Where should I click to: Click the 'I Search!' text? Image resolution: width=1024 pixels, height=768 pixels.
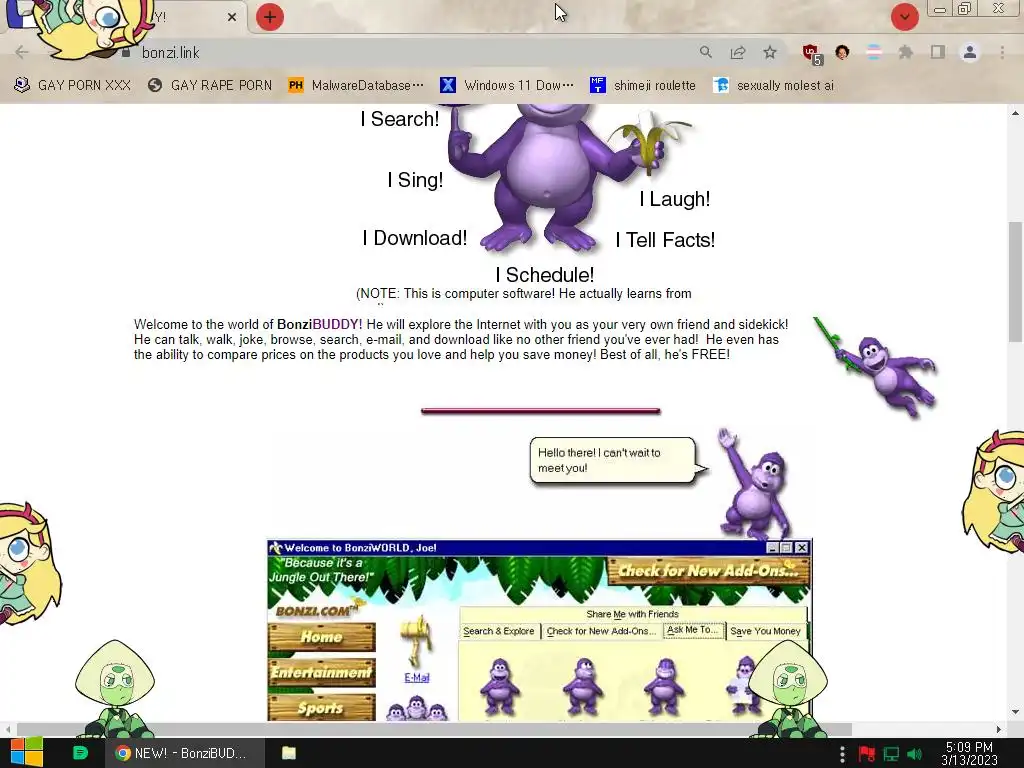coord(400,120)
